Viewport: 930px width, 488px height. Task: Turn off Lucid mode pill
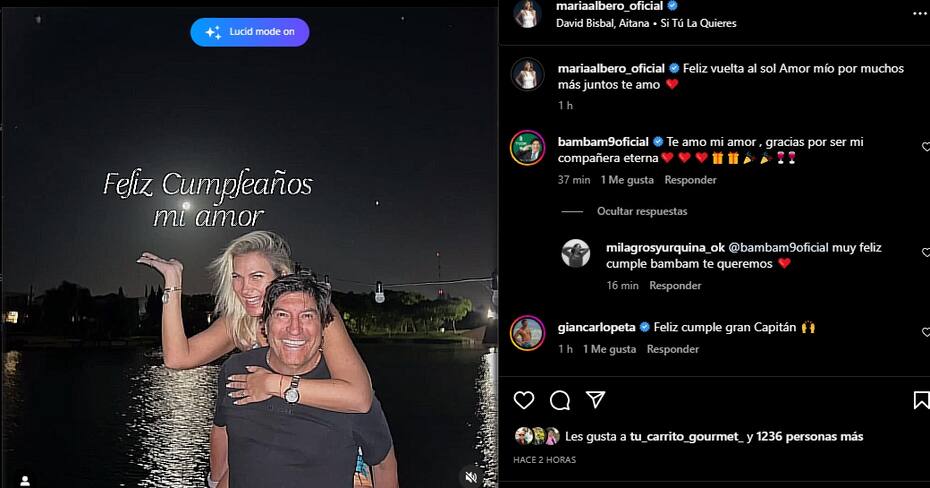[x=250, y=32]
